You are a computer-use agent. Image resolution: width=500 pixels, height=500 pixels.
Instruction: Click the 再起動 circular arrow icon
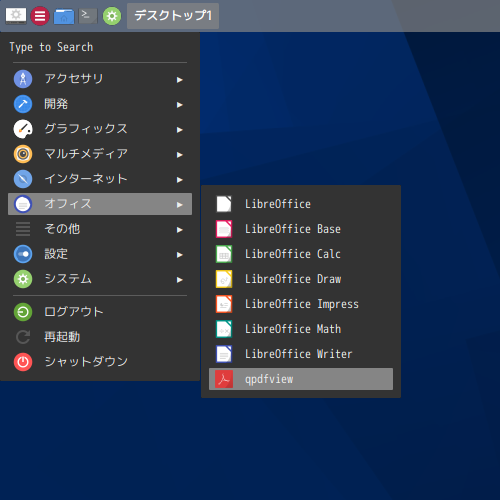pos(23,337)
